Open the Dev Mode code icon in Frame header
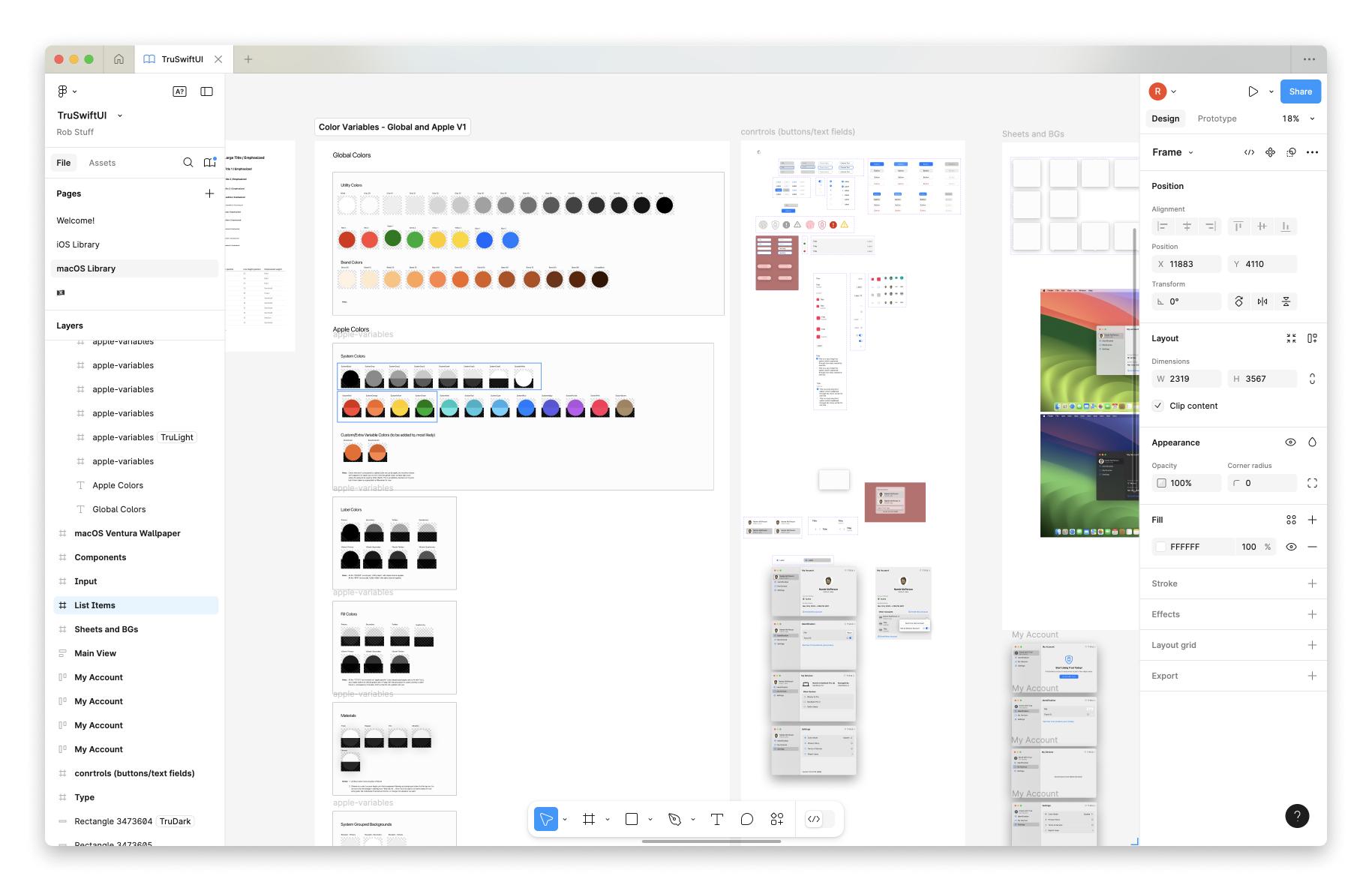Viewport: 1372px width, 891px height. [x=1249, y=152]
